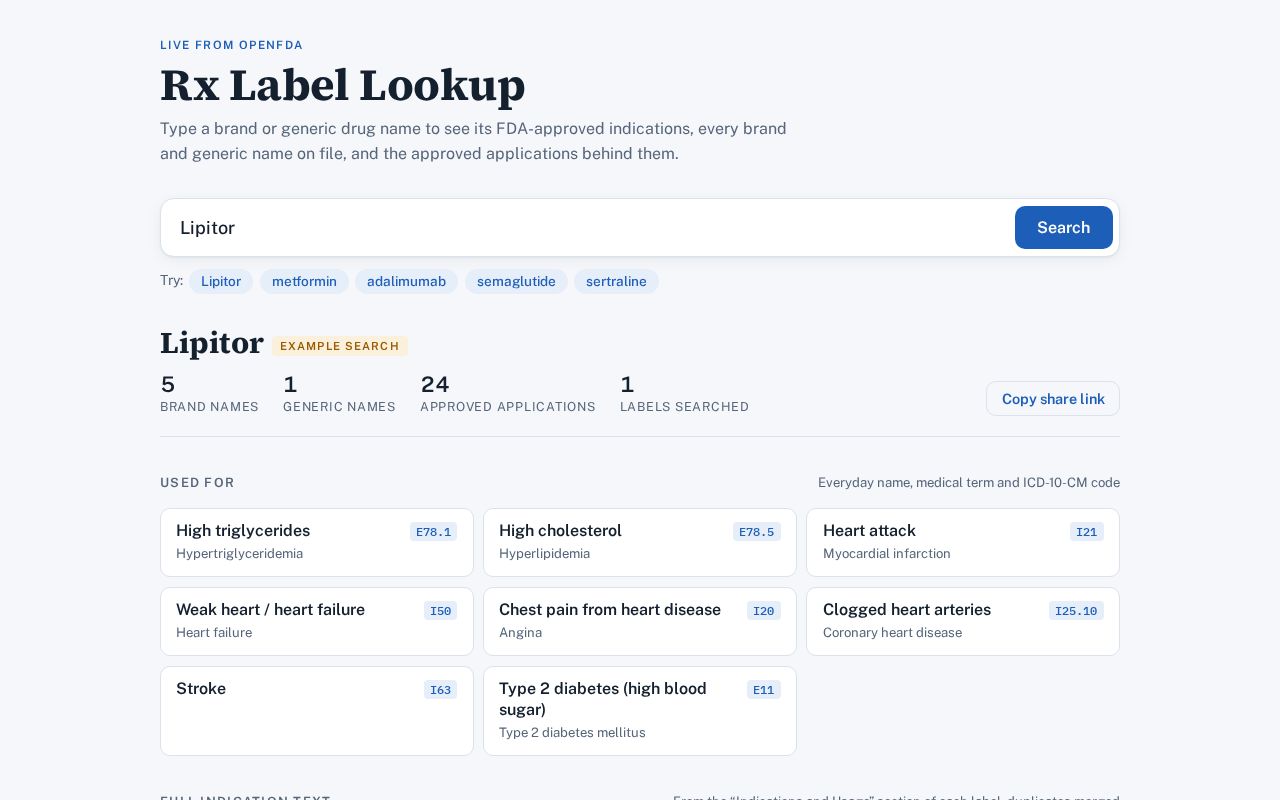Click the Example Search badge

tap(340, 346)
